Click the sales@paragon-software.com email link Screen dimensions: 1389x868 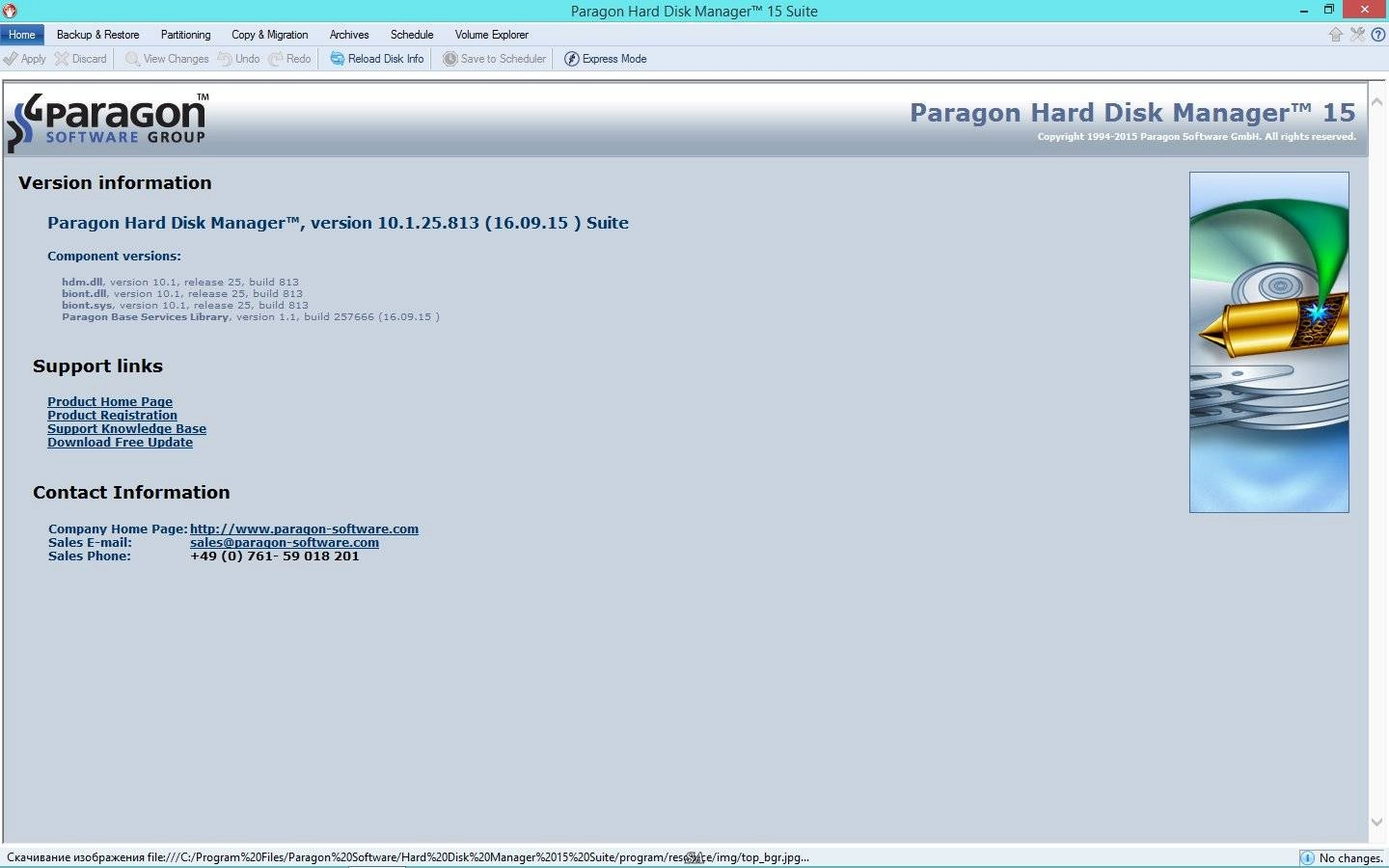pos(285,543)
